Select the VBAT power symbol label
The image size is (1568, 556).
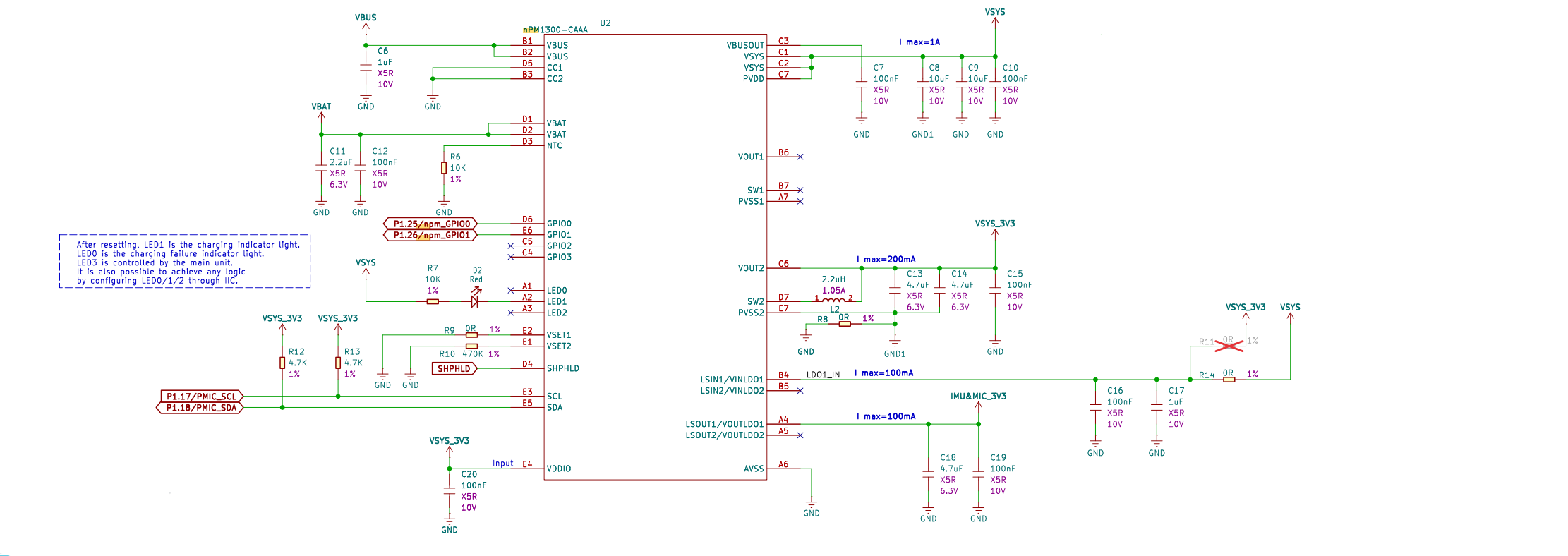[x=321, y=107]
